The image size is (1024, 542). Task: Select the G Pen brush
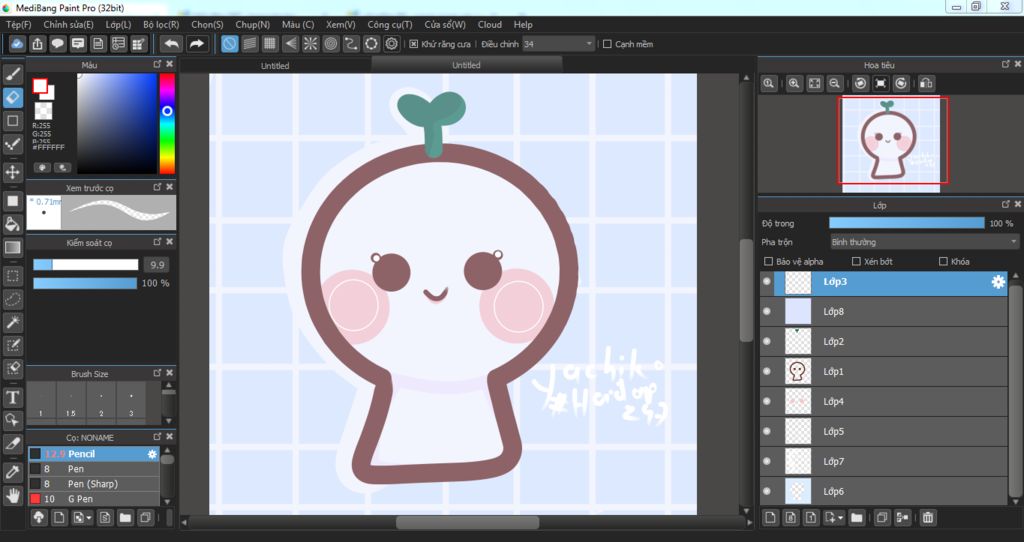(x=93, y=499)
